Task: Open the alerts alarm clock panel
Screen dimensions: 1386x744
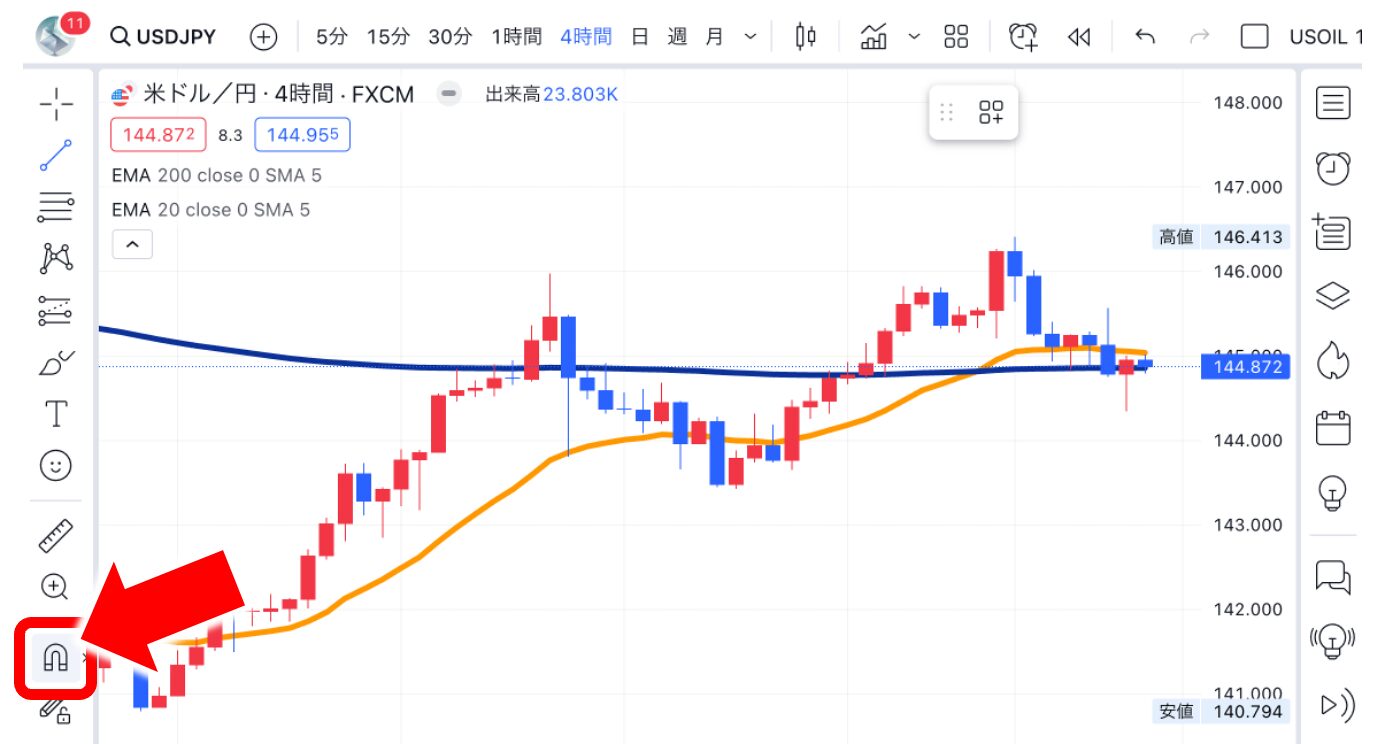Action: coord(1332,169)
